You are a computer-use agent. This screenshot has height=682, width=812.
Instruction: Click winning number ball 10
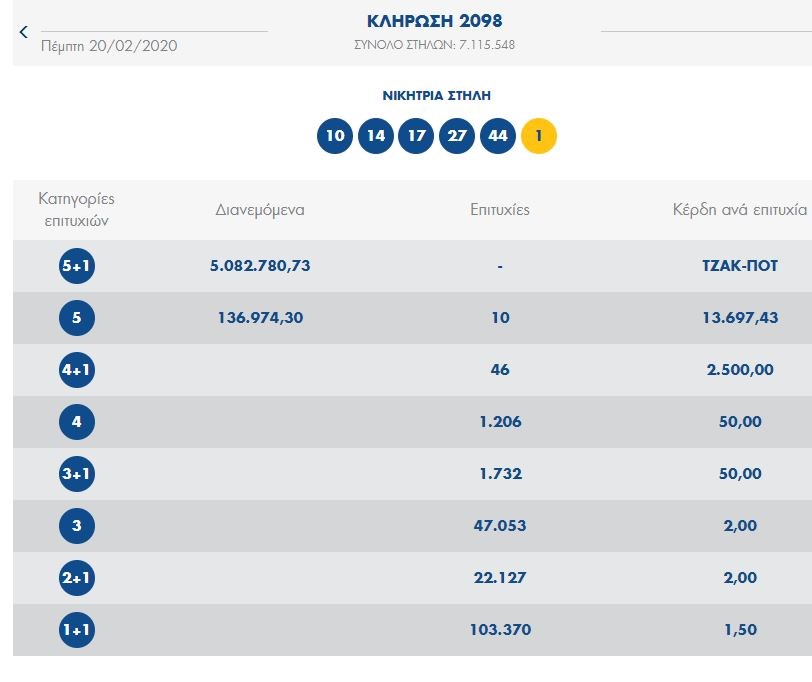tap(335, 136)
